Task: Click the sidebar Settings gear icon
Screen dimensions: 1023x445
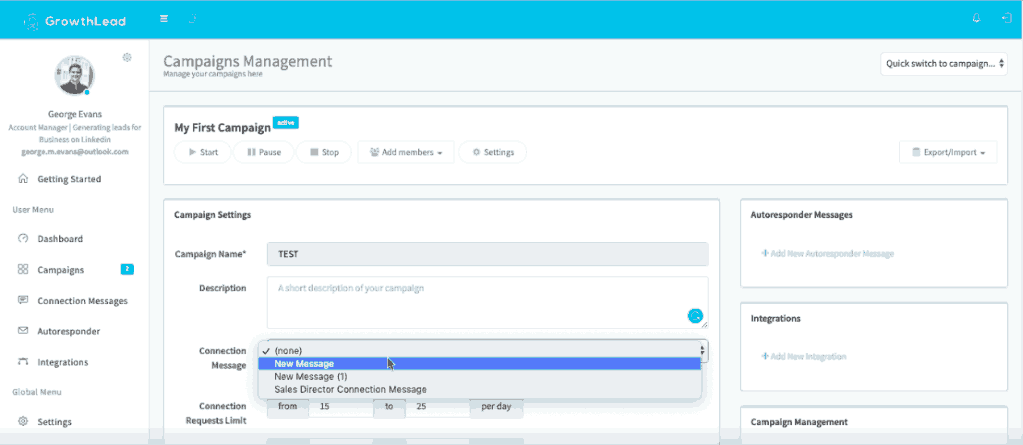Action: click(23, 421)
